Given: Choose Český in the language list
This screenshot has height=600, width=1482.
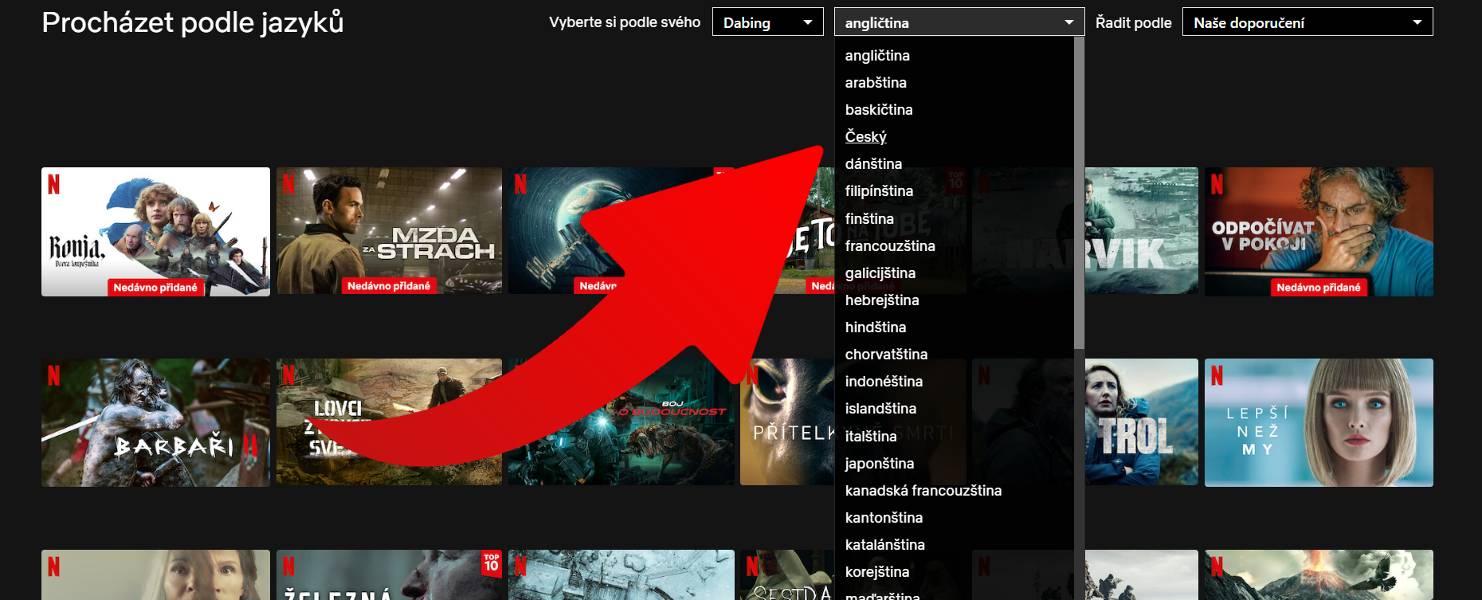Looking at the screenshot, I should click(866, 137).
